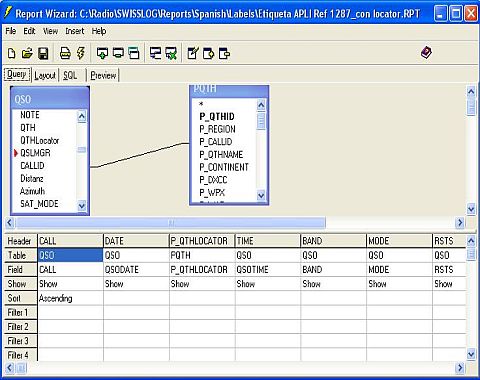Click the table link icon with blue arrow

pos(155,53)
